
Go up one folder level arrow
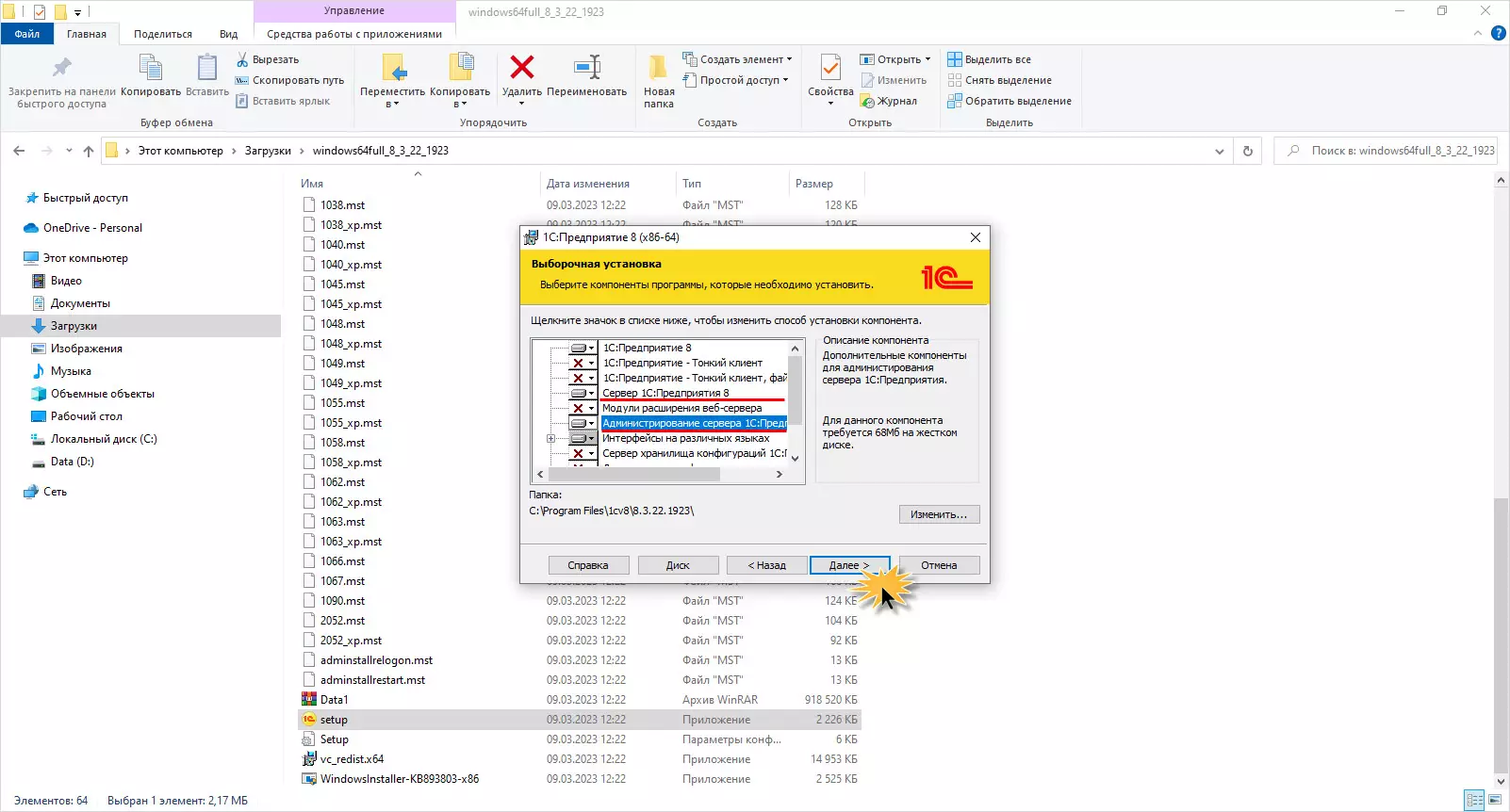click(89, 151)
